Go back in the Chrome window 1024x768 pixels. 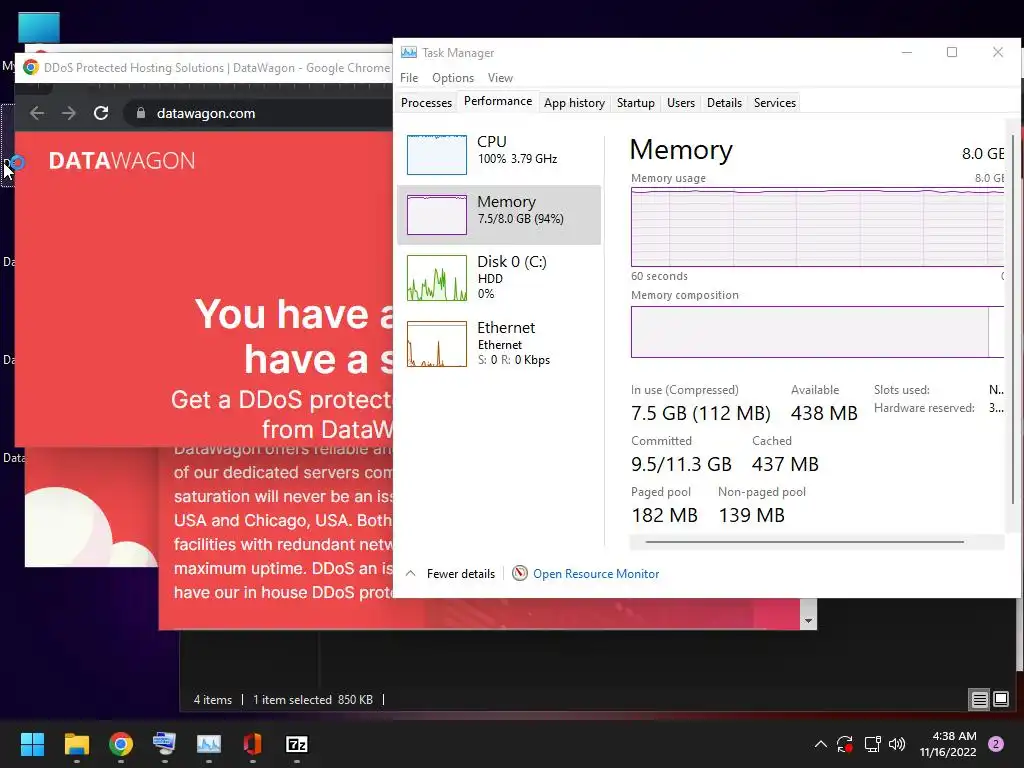pos(37,113)
